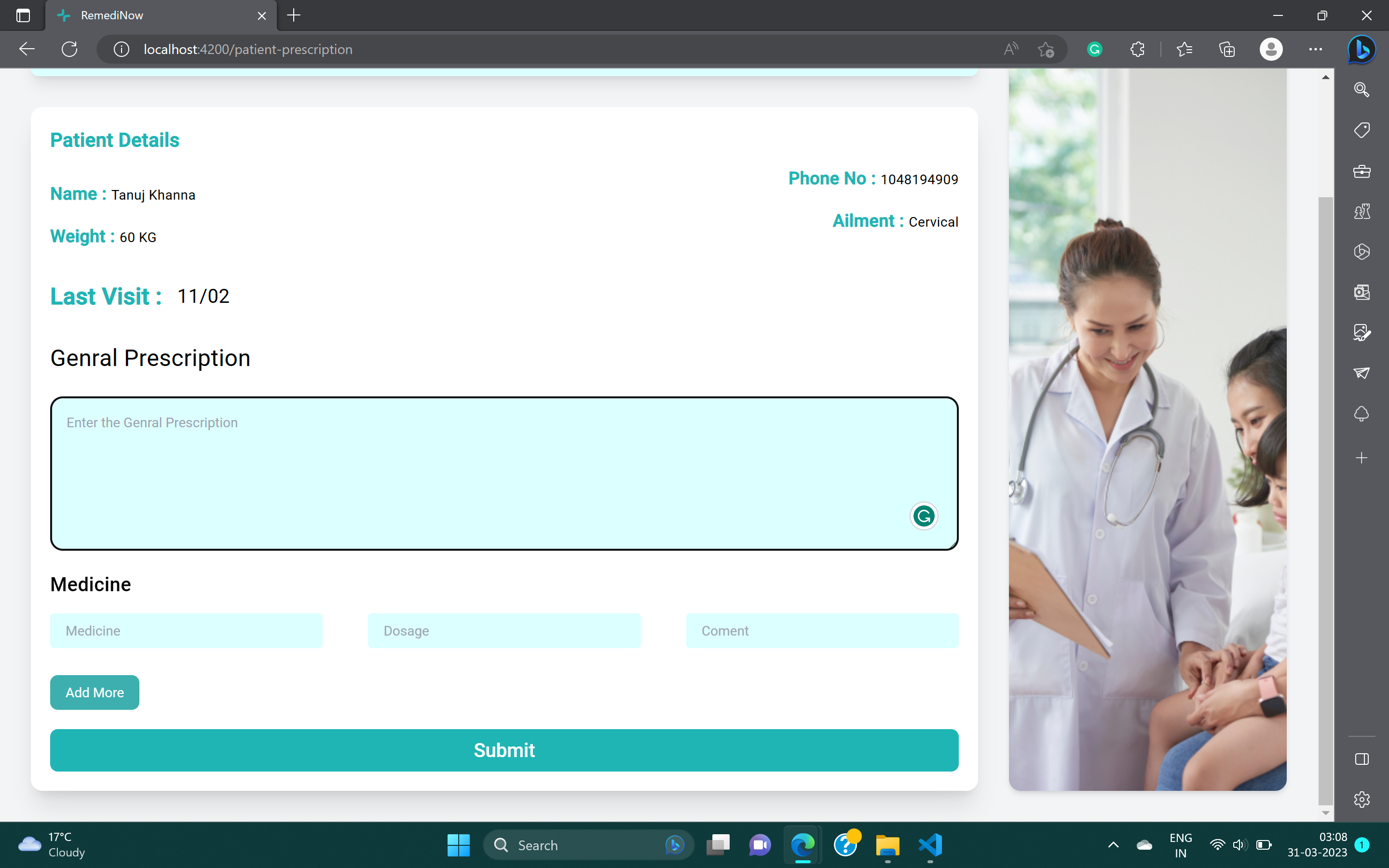Click the Grammarly icon inside prescription textarea

(924, 516)
